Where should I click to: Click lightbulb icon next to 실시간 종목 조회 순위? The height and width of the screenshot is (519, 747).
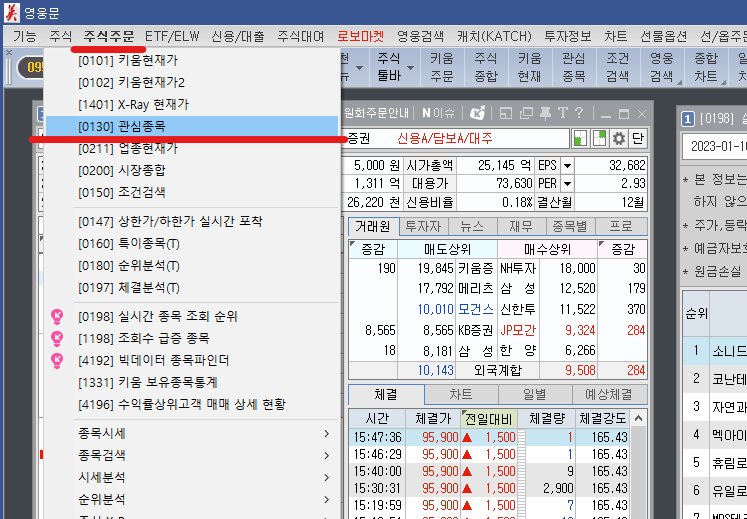pyautogui.click(x=57, y=316)
